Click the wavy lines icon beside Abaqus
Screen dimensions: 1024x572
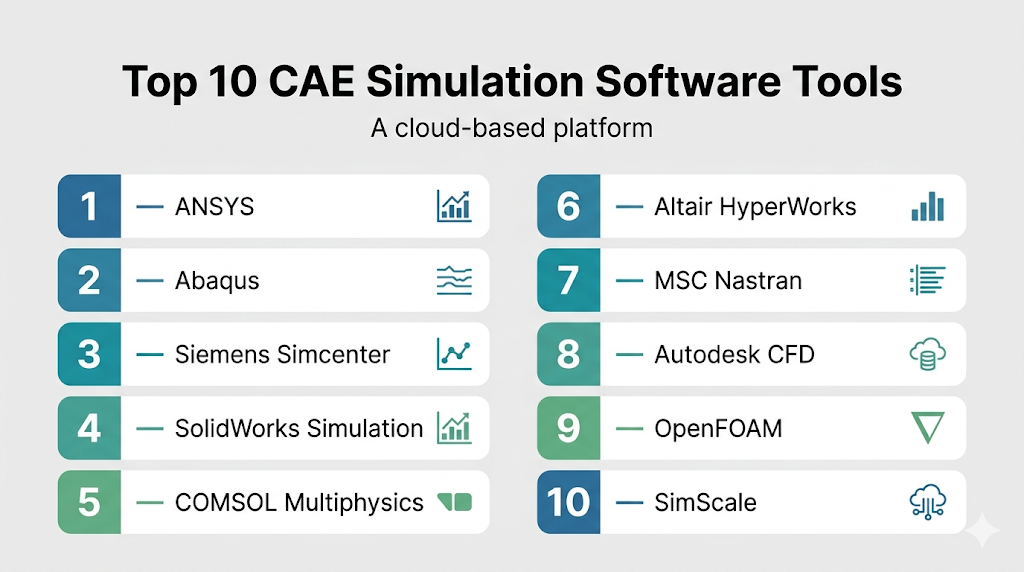[454, 281]
